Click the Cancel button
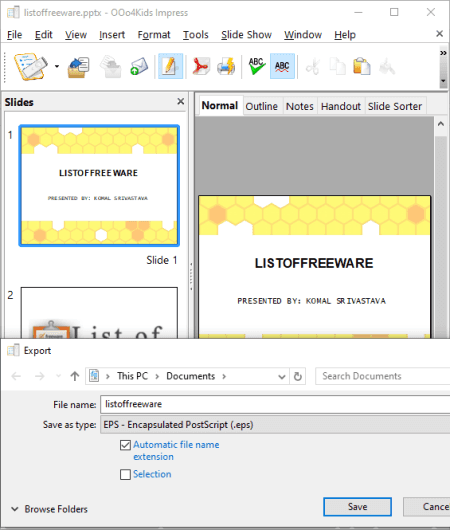Image resolution: width=450 pixels, height=530 pixels. click(426, 507)
